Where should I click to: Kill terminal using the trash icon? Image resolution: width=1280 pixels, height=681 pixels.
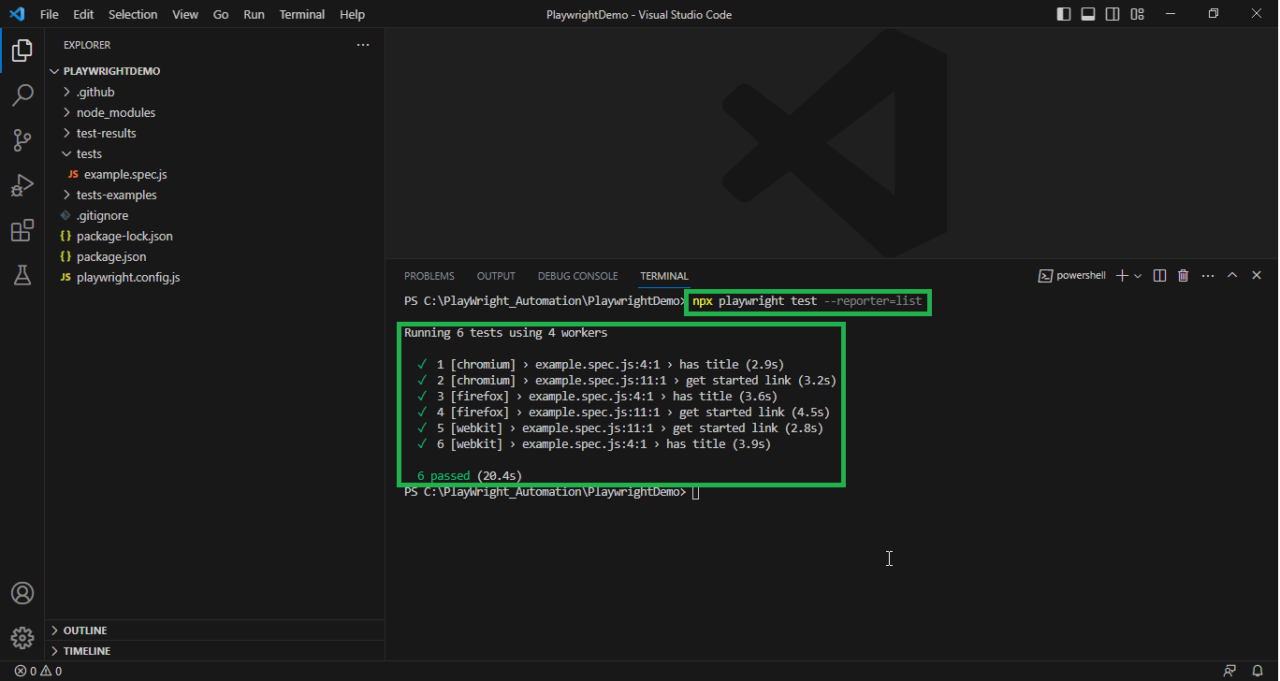point(1183,276)
